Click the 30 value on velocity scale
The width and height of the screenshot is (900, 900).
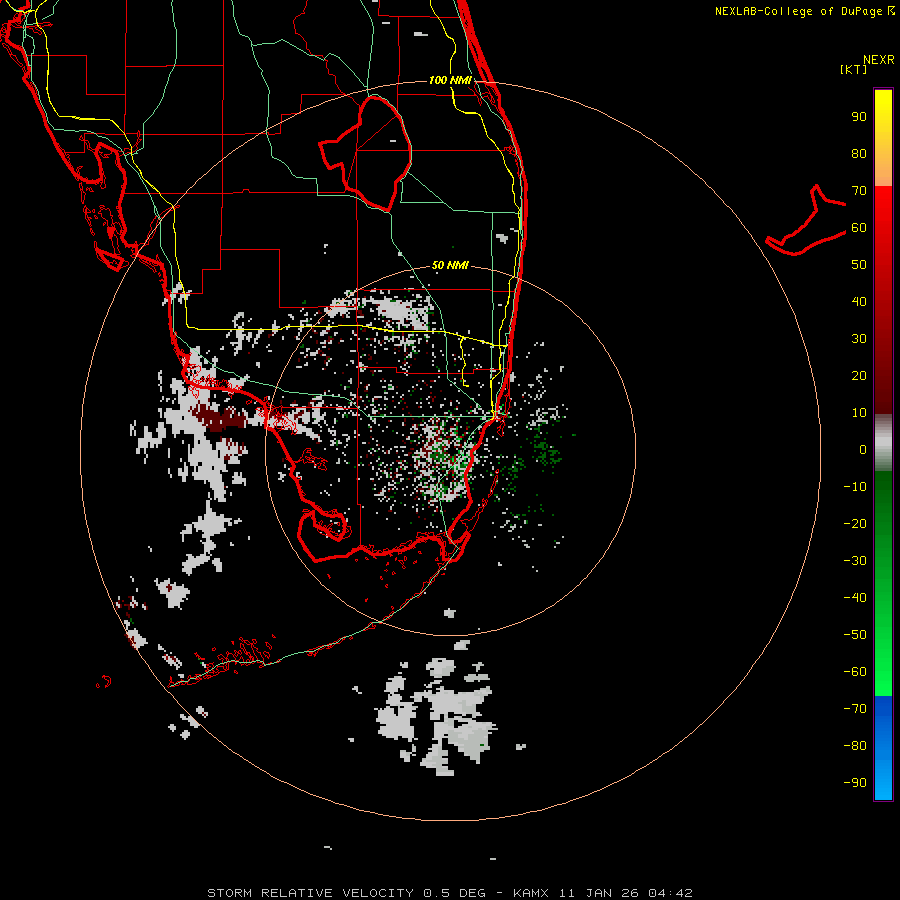pos(859,339)
